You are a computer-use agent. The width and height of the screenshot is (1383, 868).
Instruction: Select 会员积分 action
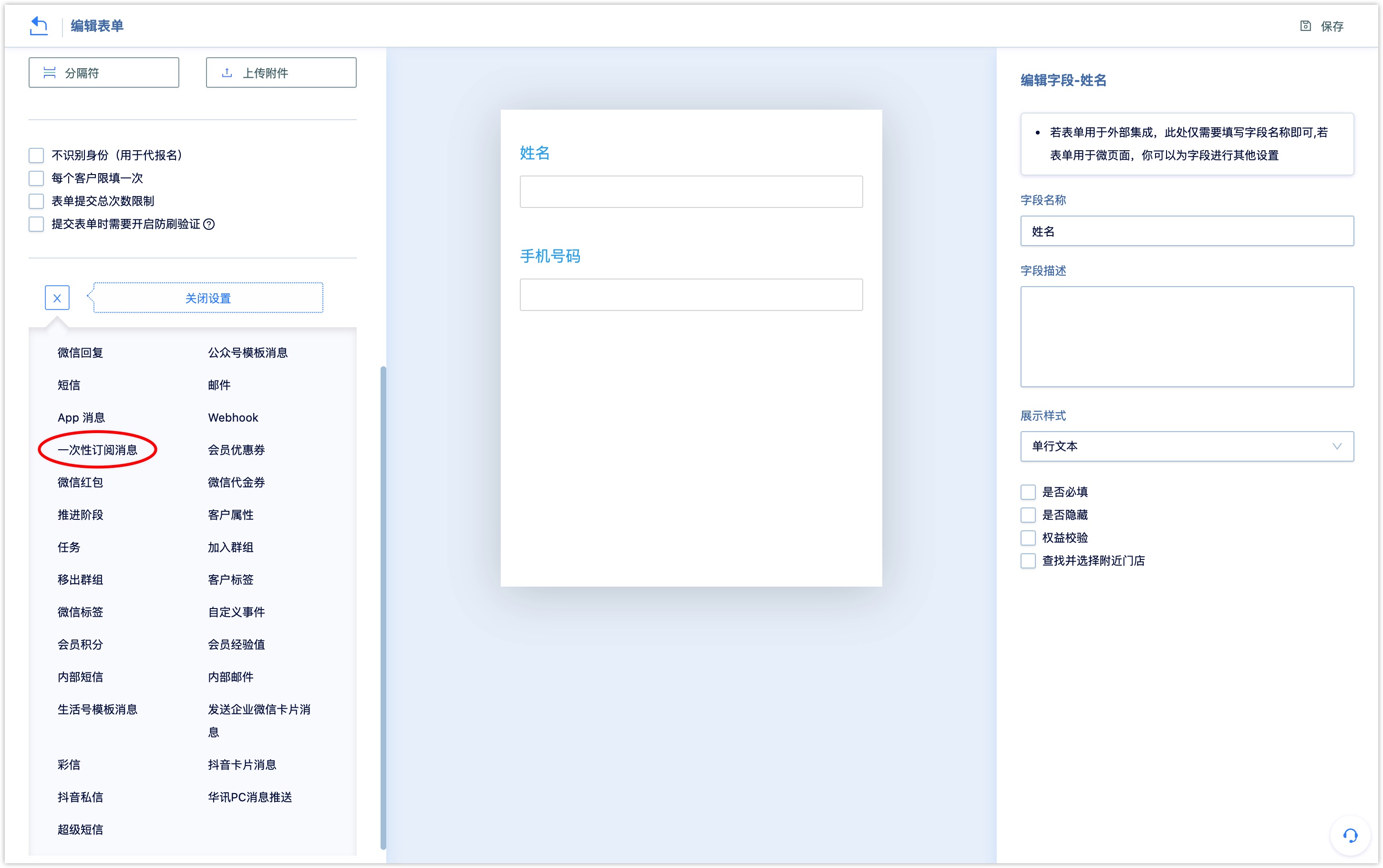(x=80, y=645)
